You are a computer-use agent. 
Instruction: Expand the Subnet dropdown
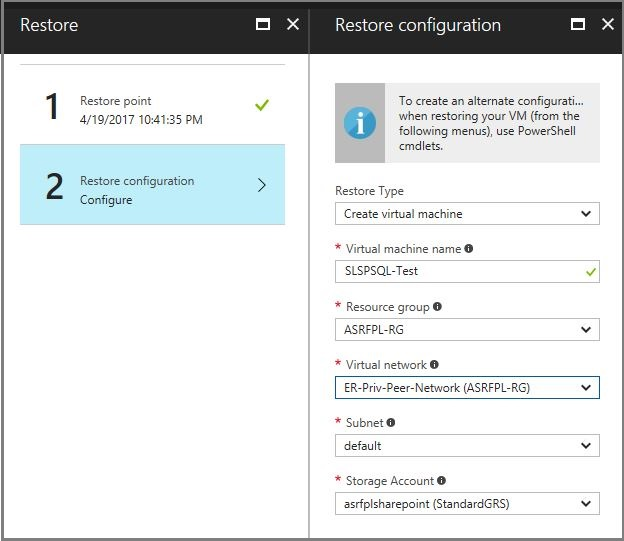tap(467, 445)
